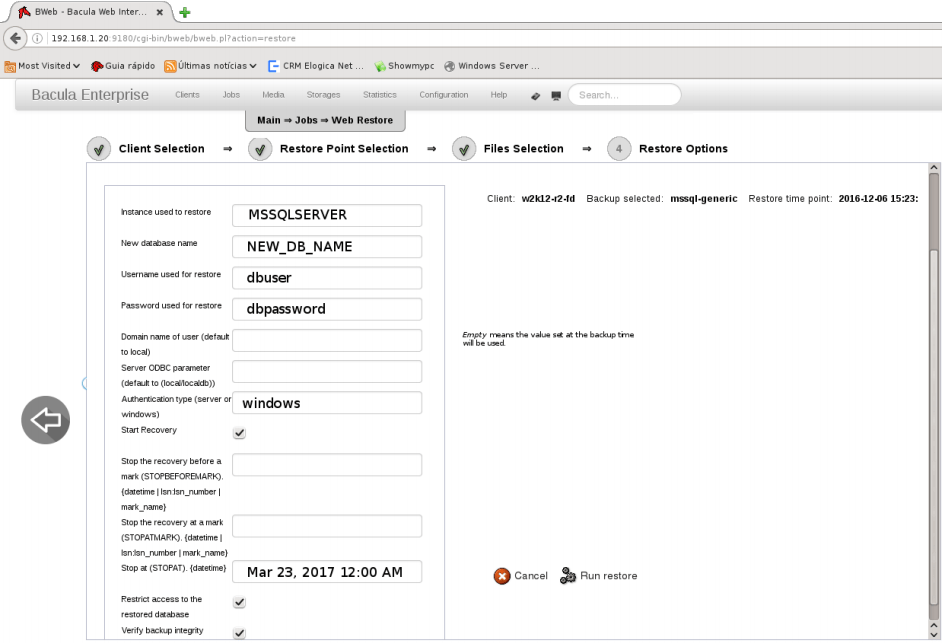Viewport: 942px width, 643px height.
Task: Open the Configuration menu in navbar
Action: click(443, 95)
